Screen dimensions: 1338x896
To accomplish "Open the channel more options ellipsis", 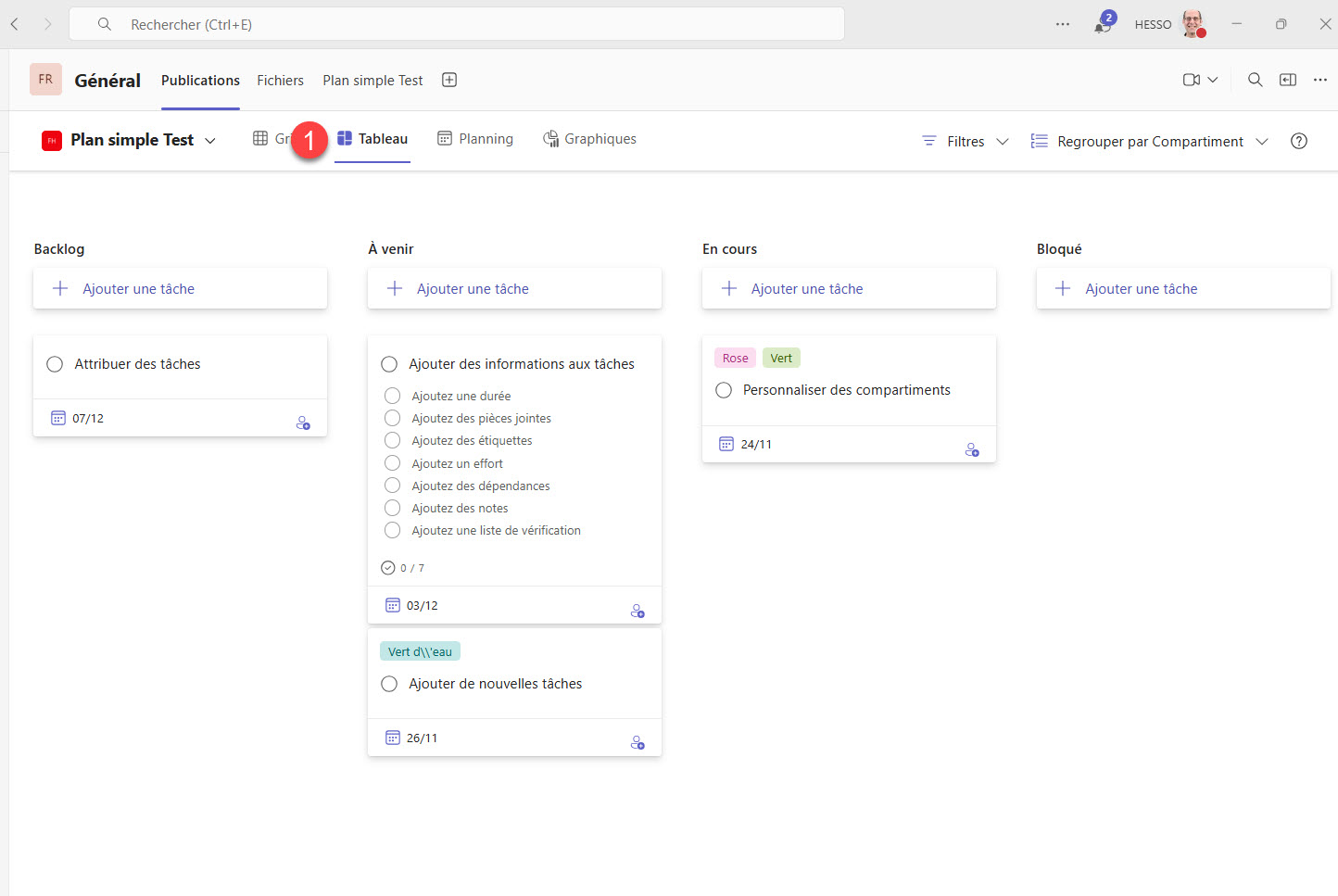I will tap(1320, 81).
